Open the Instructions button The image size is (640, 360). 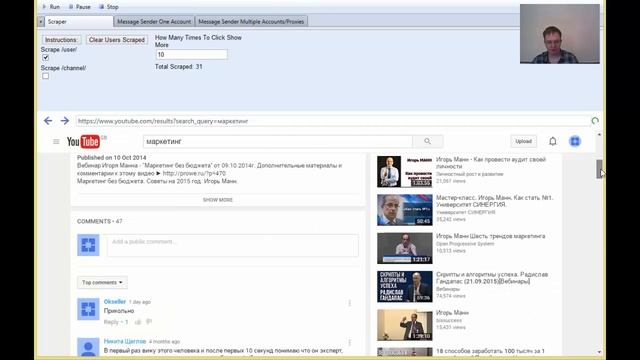click(61, 40)
